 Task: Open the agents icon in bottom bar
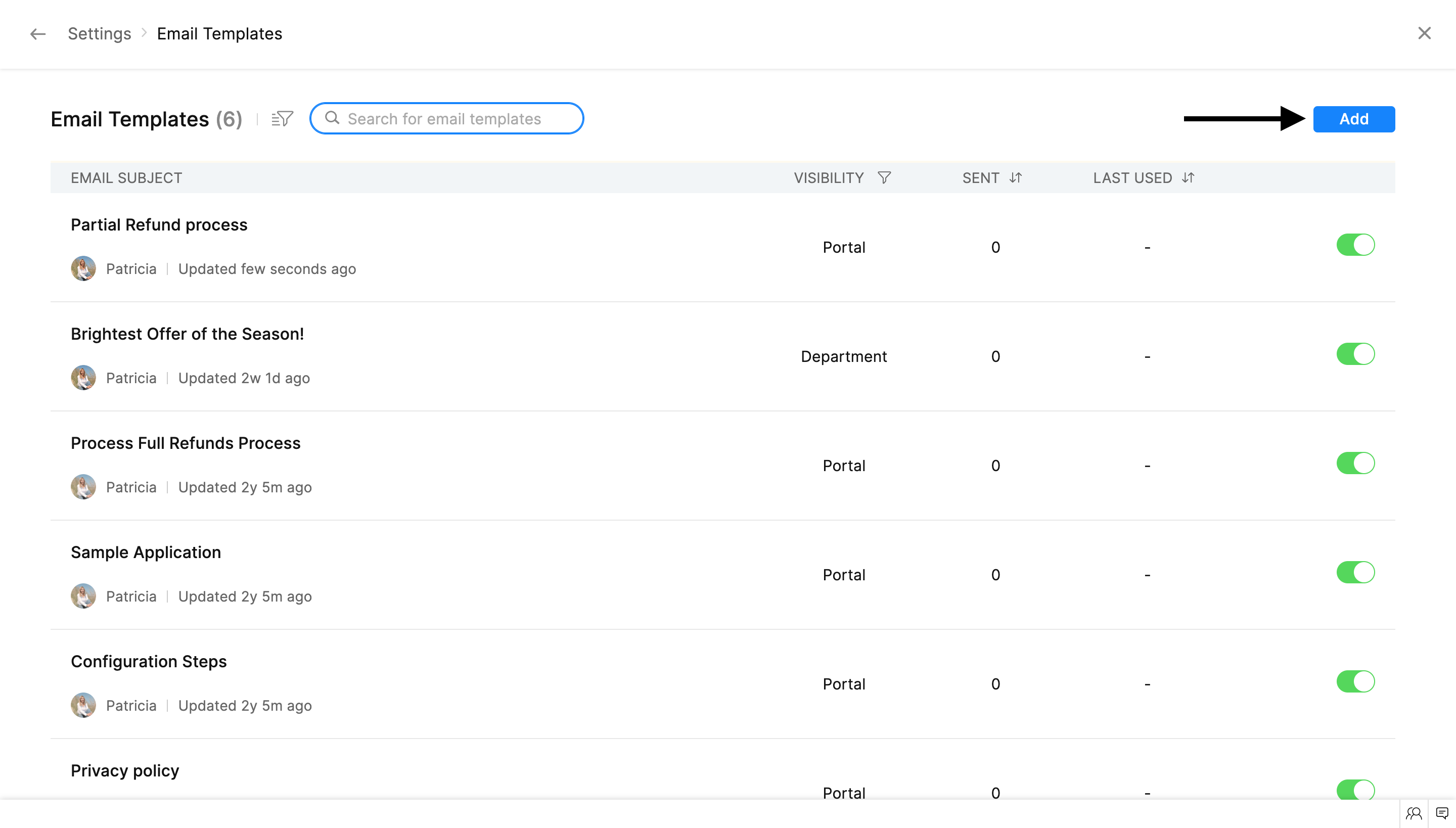click(x=1414, y=813)
